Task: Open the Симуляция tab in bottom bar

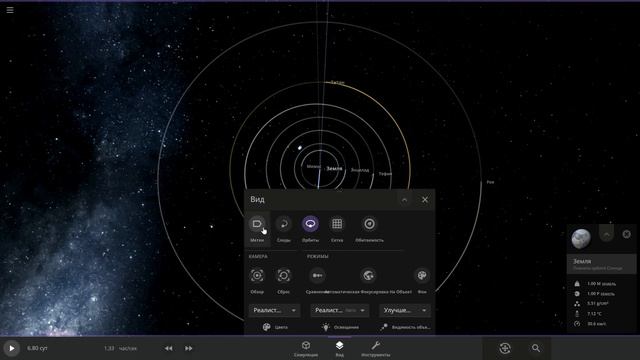Action: click(306, 349)
